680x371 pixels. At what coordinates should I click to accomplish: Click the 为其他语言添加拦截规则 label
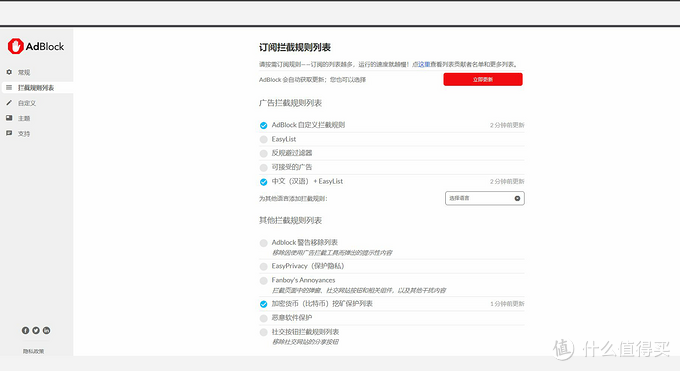(293, 199)
